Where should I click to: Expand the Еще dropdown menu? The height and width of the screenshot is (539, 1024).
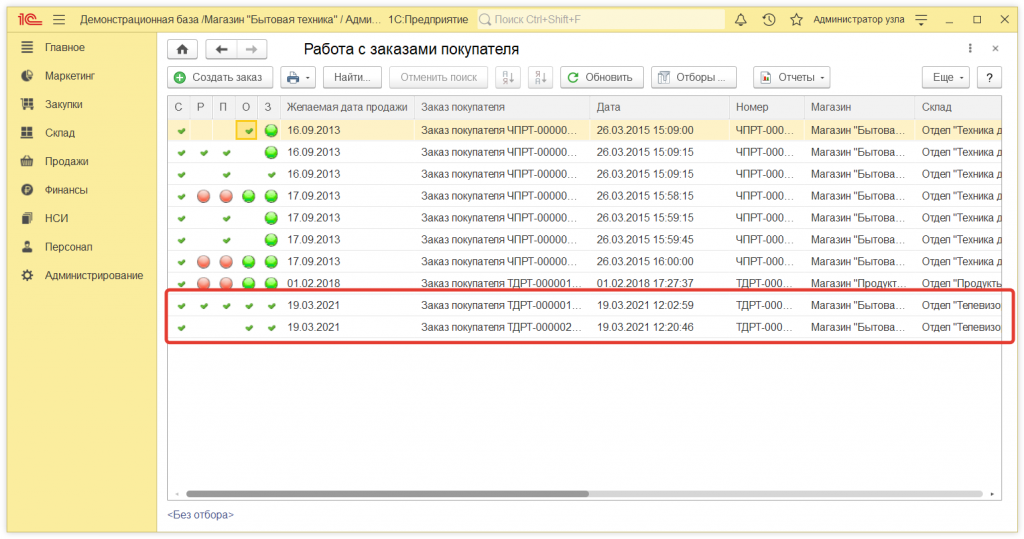coord(946,77)
